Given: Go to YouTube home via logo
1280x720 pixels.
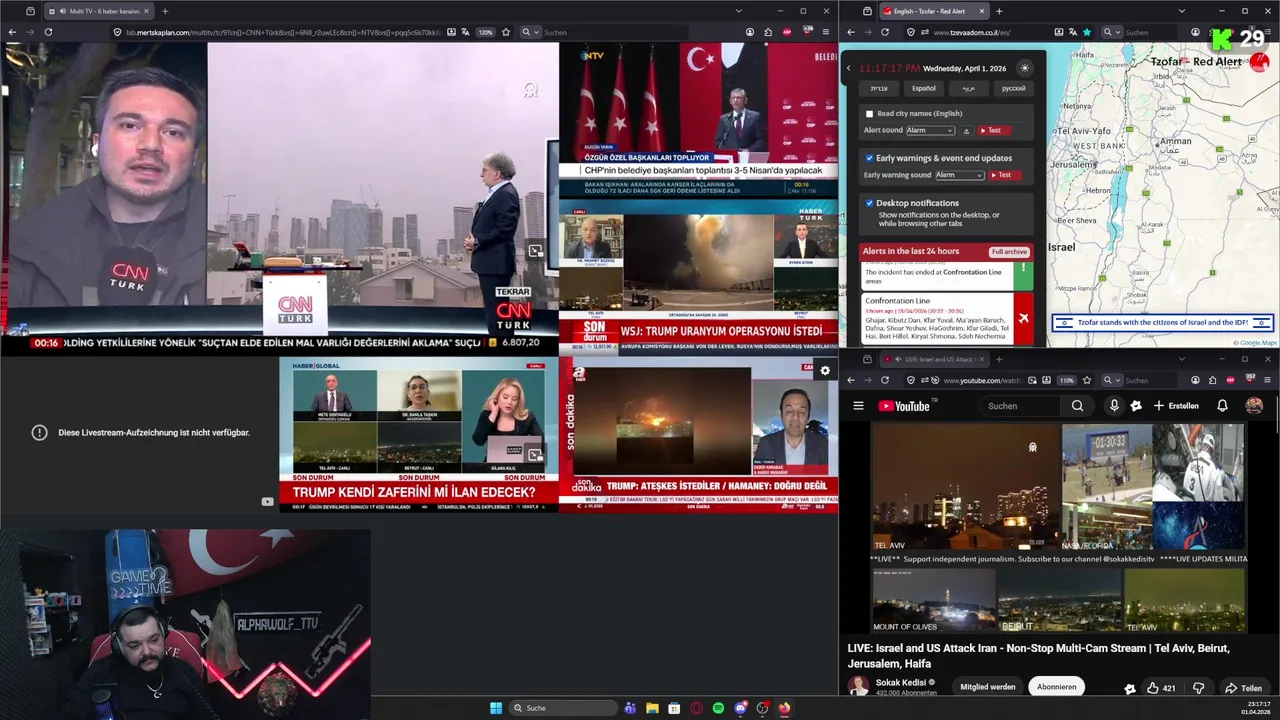Looking at the screenshot, I should click(x=904, y=406).
